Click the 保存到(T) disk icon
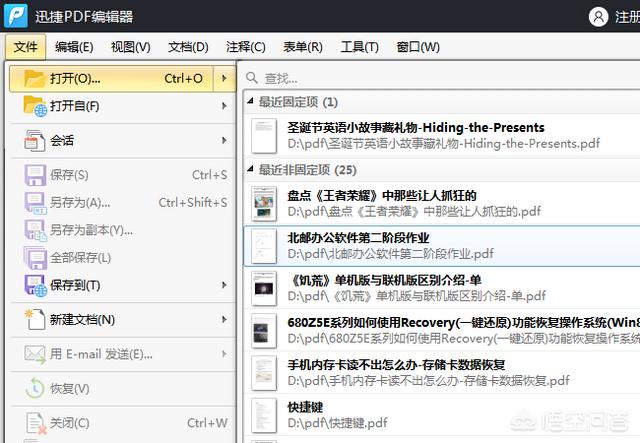 coord(34,285)
